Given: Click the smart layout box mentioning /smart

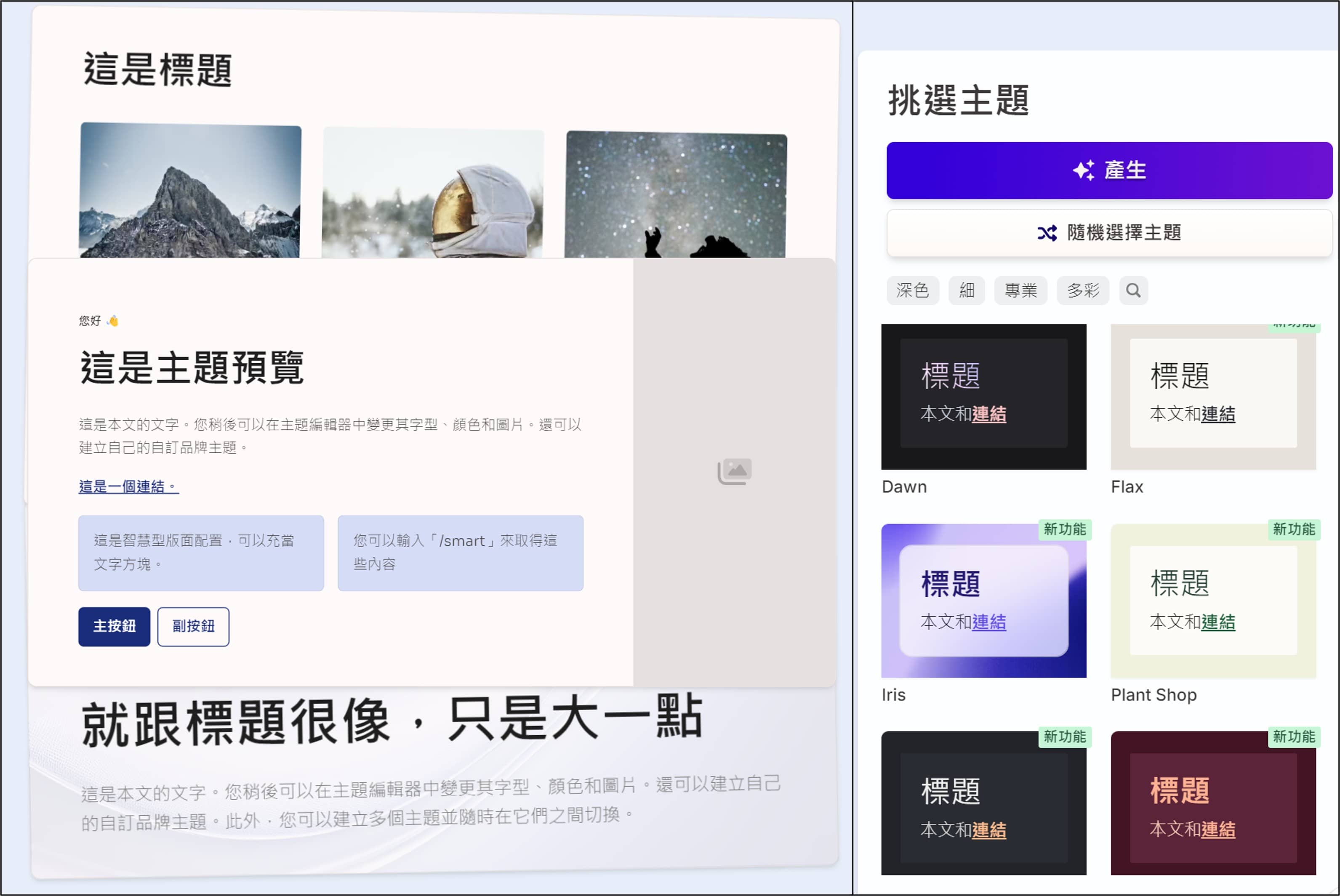Looking at the screenshot, I should tap(460, 553).
